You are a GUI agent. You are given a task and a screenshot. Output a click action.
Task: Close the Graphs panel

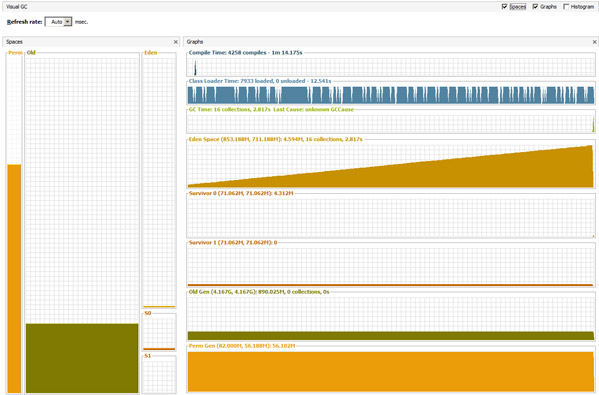point(594,42)
